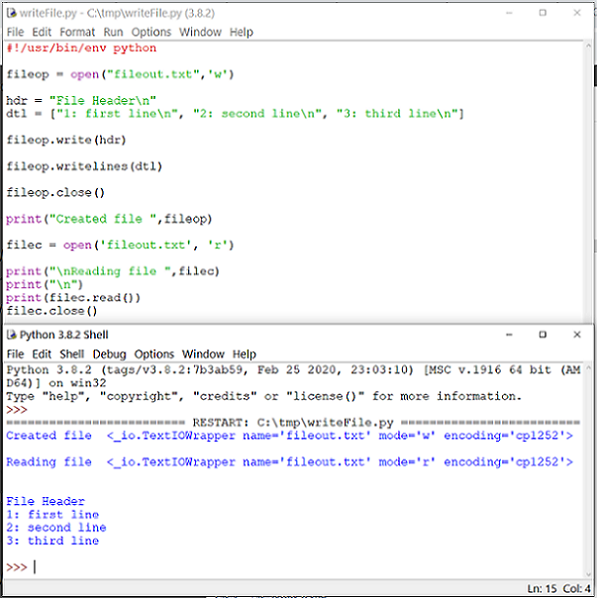
Task: Click the 'fileop.close()' code line
Action: (x=55, y=193)
